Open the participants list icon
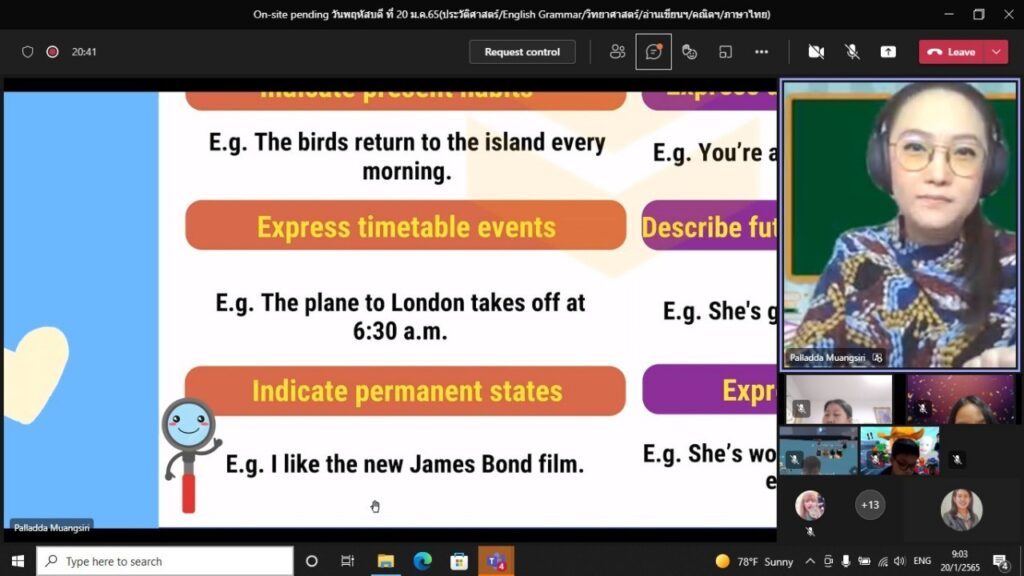The image size is (1024, 576). [x=618, y=52]
